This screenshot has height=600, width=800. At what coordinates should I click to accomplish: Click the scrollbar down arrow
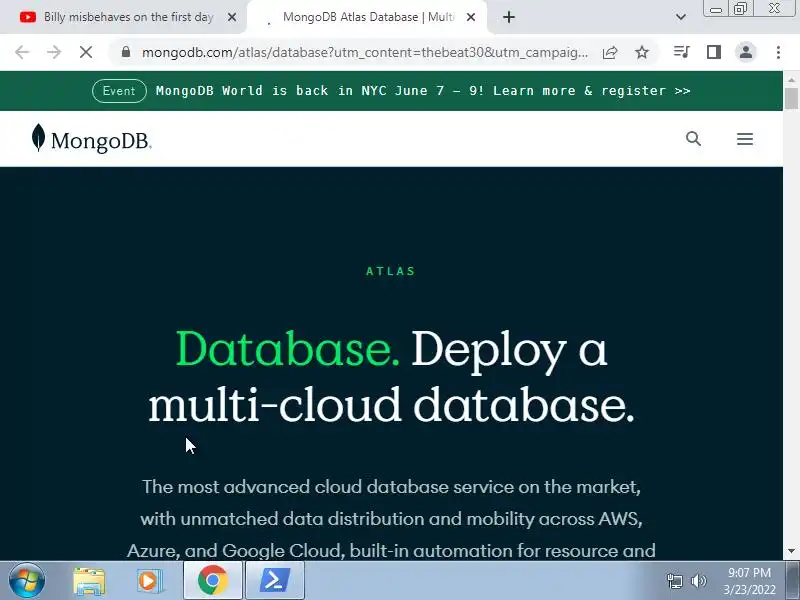point(791,552)
